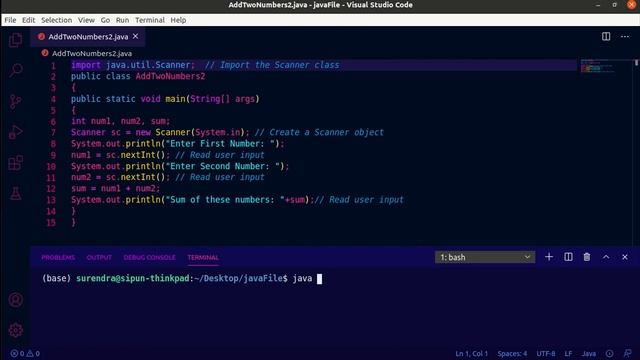Click in the terminal after 'java' command

click(x=319, y=279)
